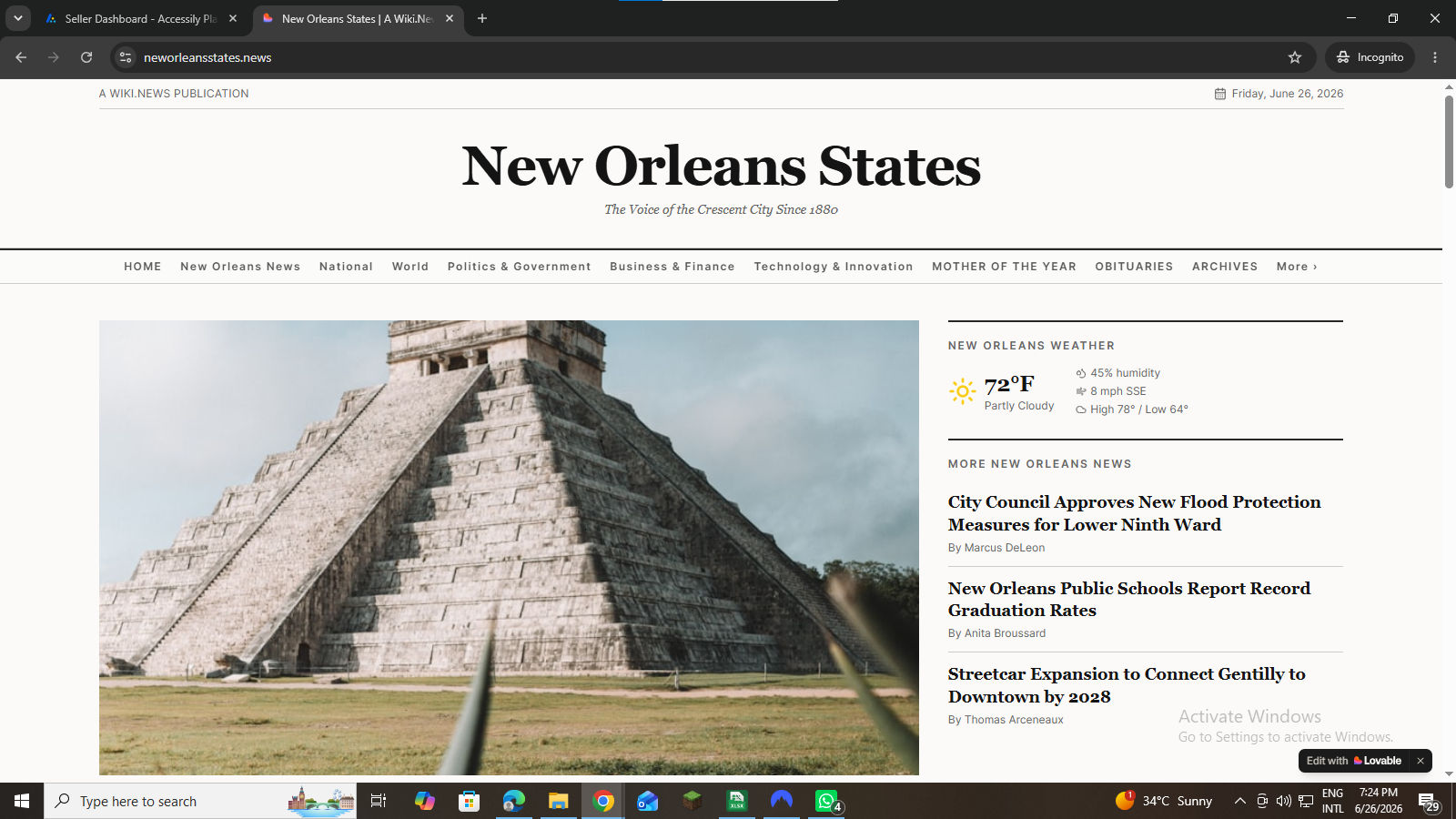1456x819 pixels.
Task: Open the Windows Start menu
Action: (x=22, y=801)
